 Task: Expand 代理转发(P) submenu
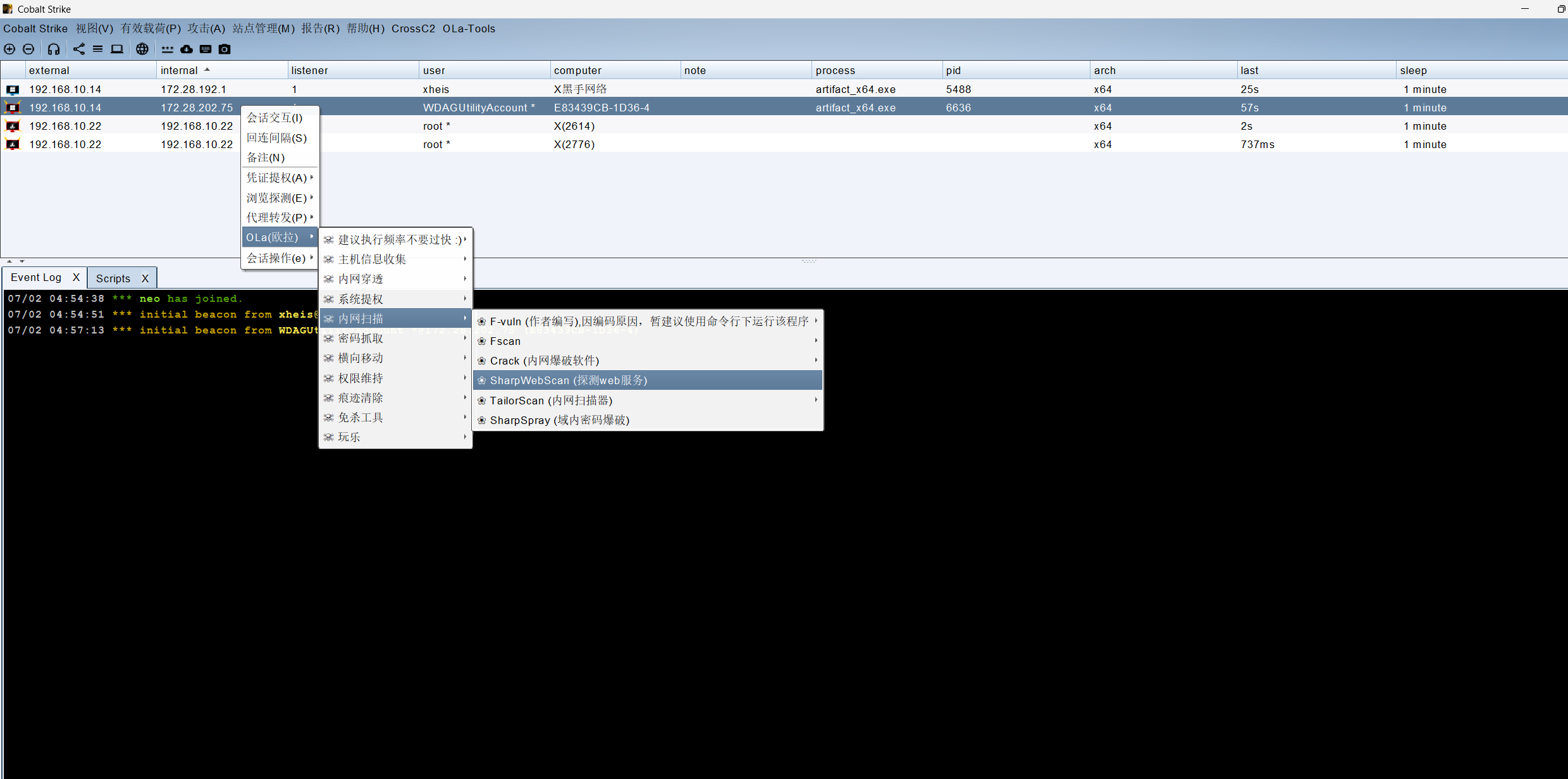coord(280,218)
